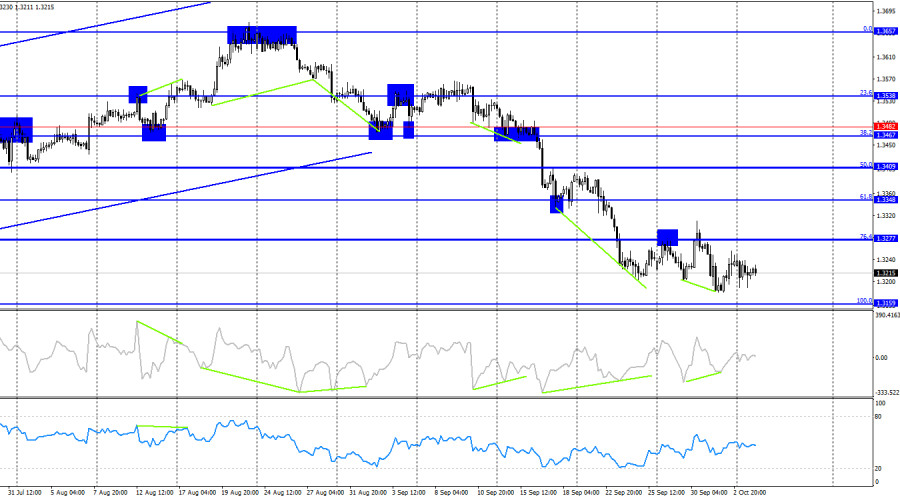Click the 50.0 Fibonacci level text

(866, 165)
